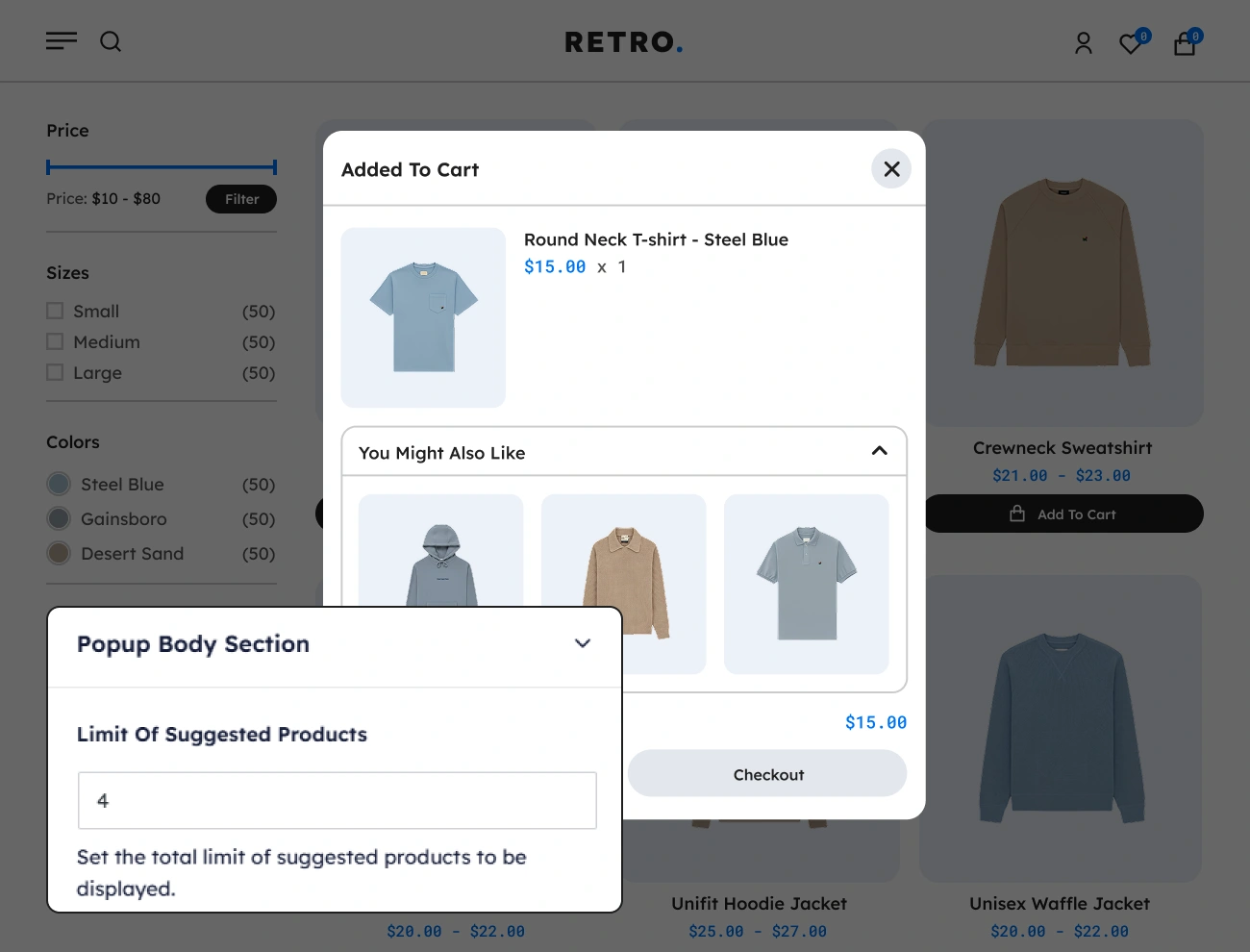Open the wishlist heart icon
The image size is (1250, 952).
click(1132, 43)
